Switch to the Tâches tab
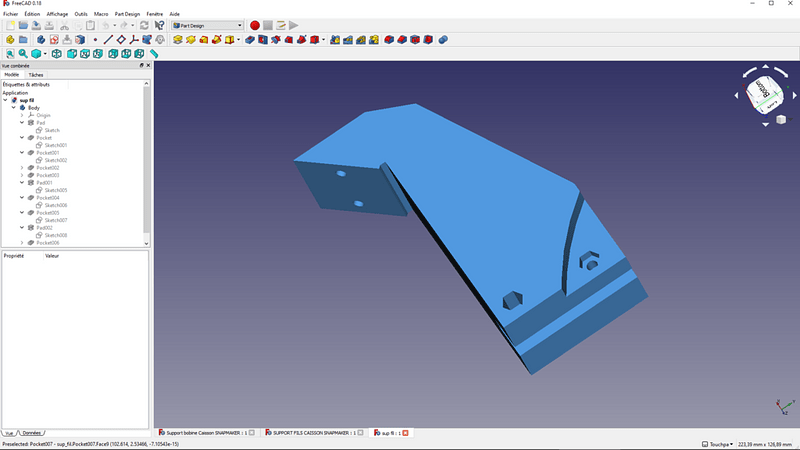 pos(36,75)
